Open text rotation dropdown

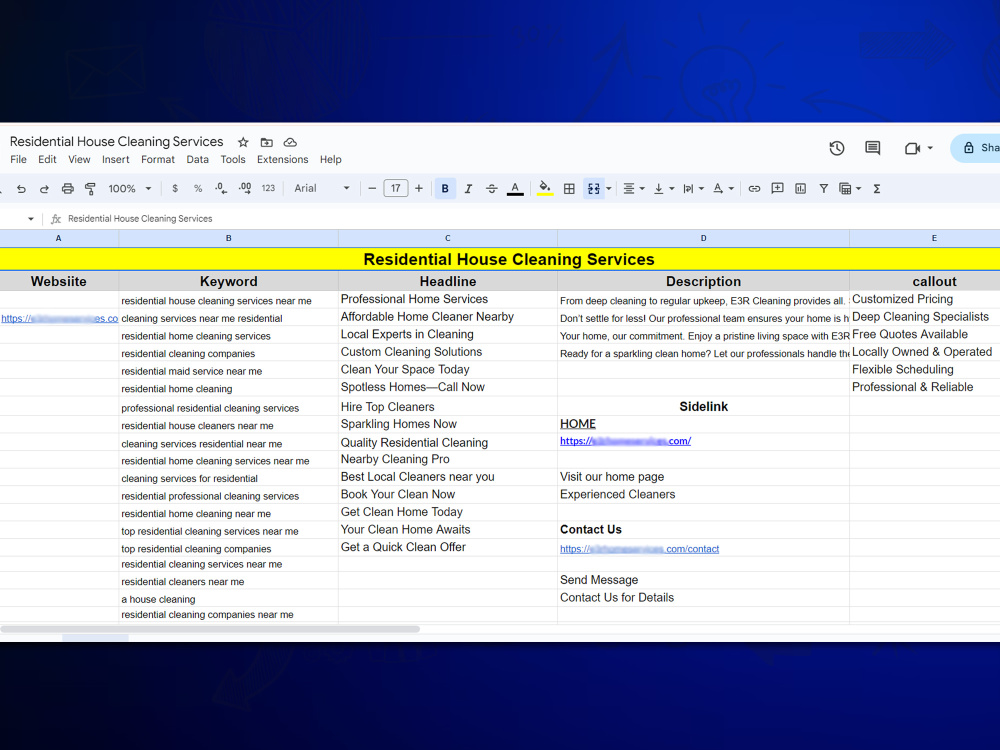pos(723,189)
